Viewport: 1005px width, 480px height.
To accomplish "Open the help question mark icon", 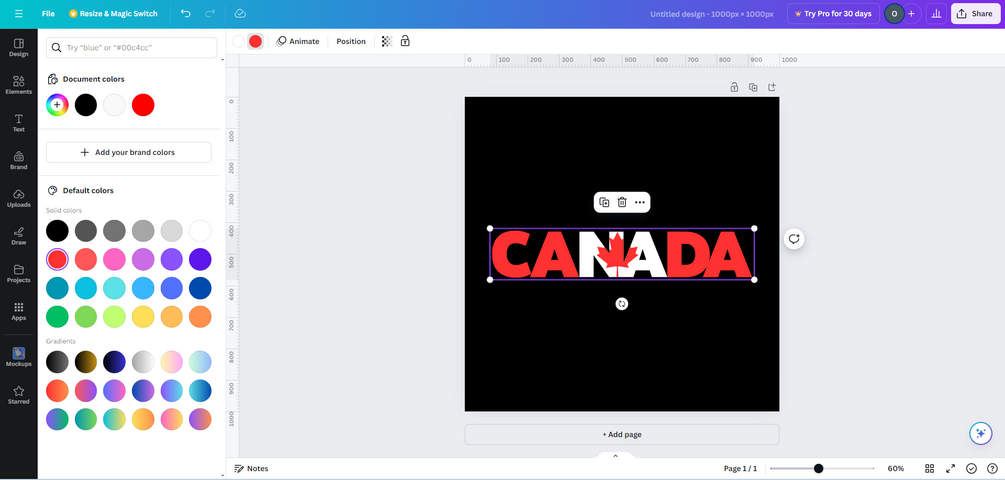I will (x=992, y=468).
